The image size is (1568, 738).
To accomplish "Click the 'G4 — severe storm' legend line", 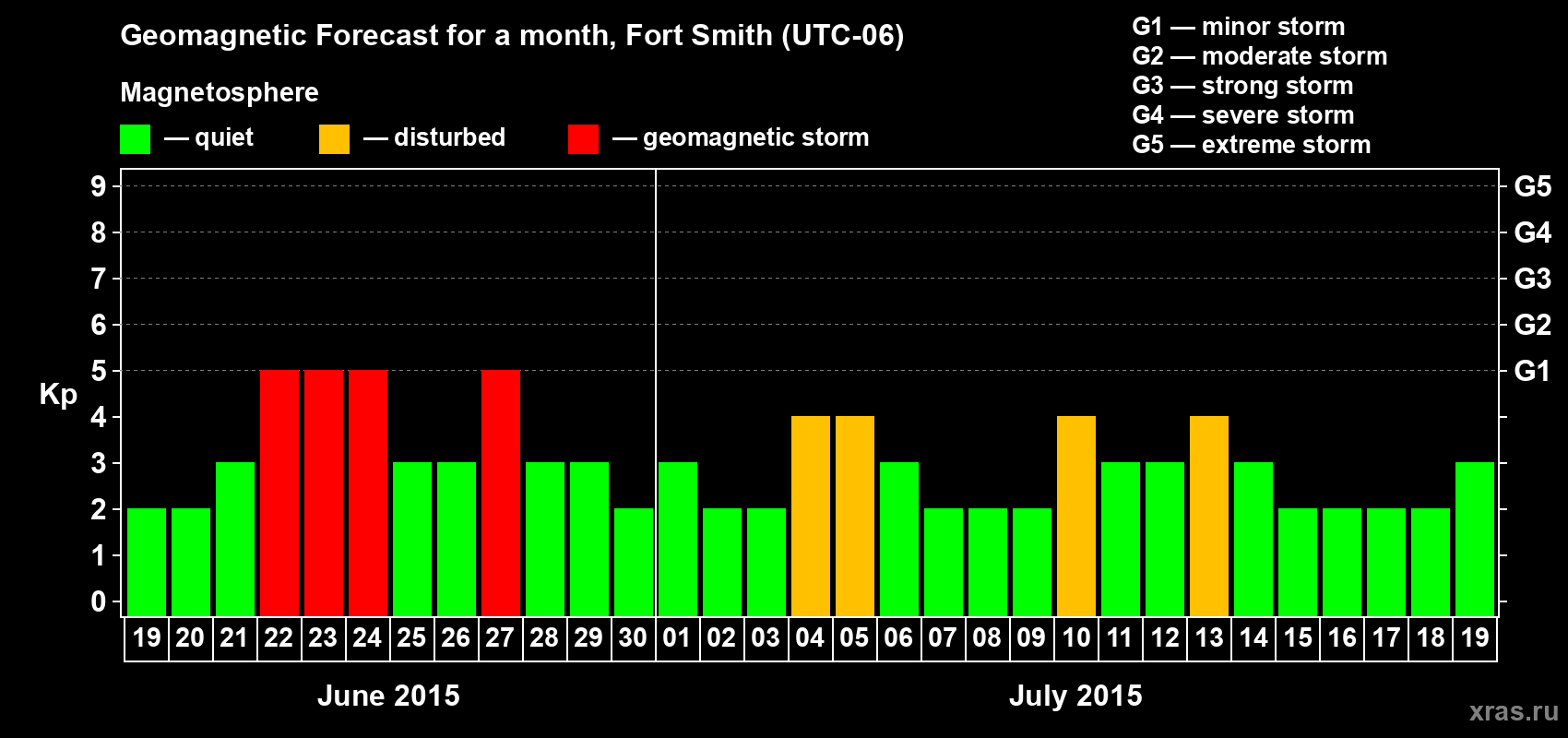I will click(x=1243, y=115).
